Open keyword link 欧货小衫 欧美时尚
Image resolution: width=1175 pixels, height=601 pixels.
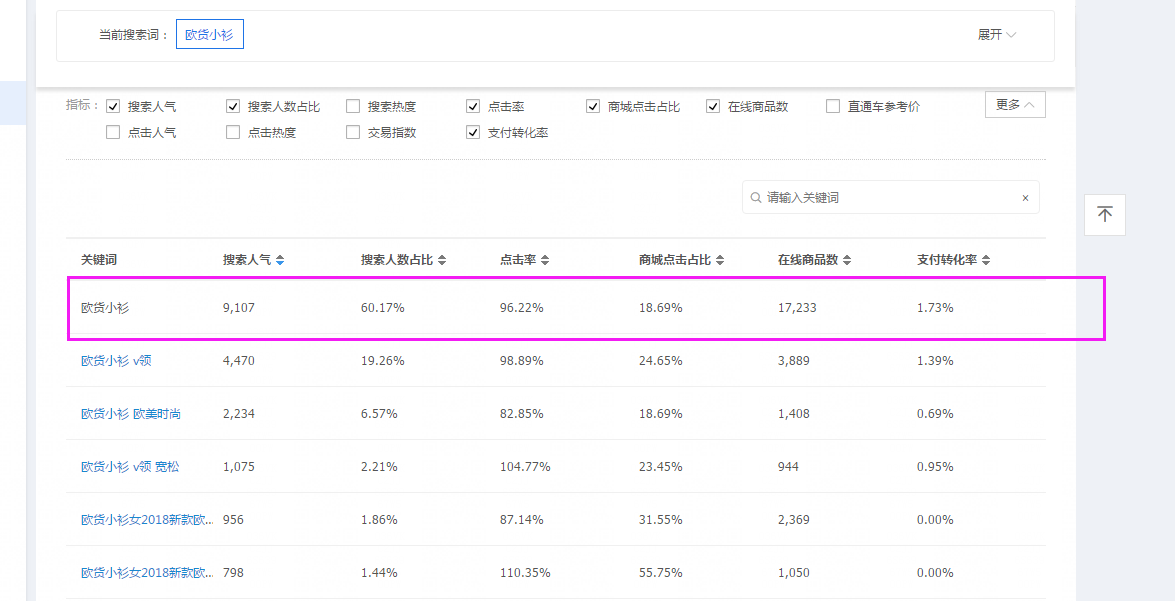pos(131,414)
